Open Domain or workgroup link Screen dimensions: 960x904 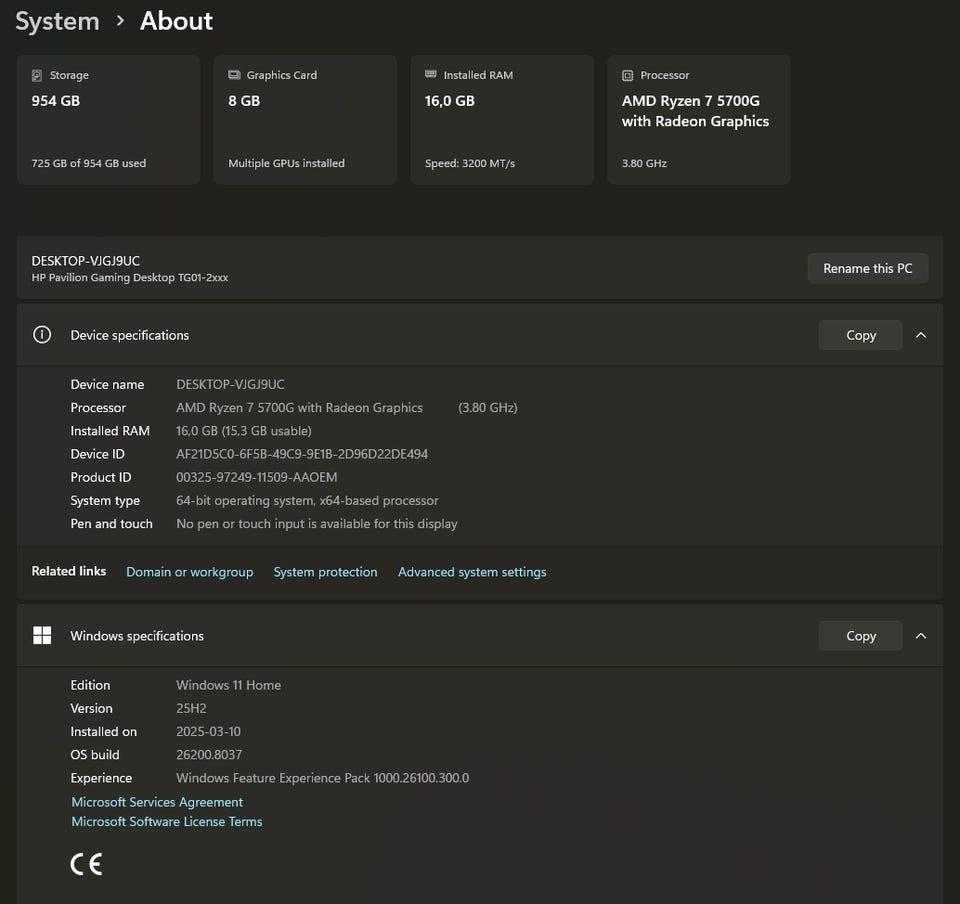pos(189,572)
